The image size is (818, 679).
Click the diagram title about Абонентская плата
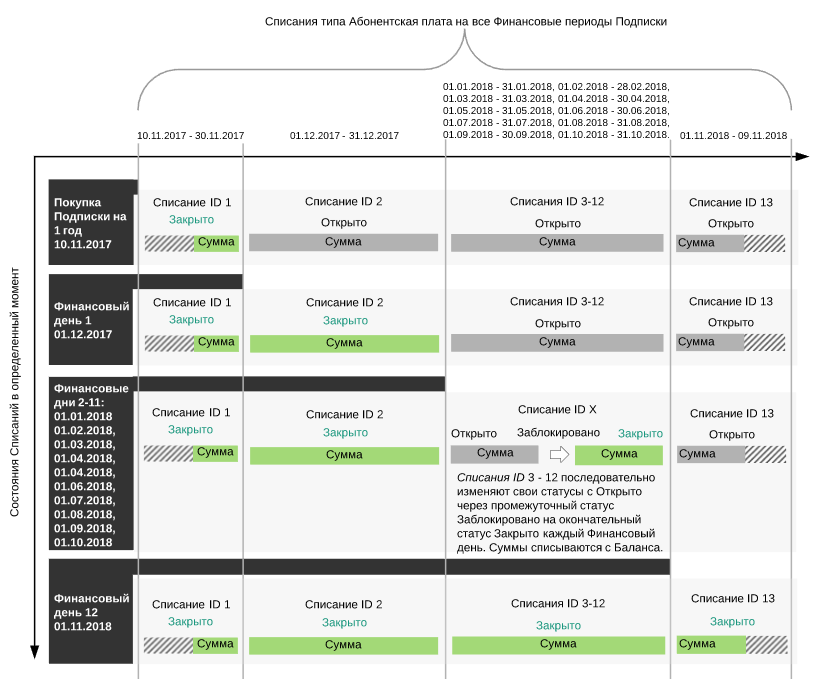click(465, 21)
